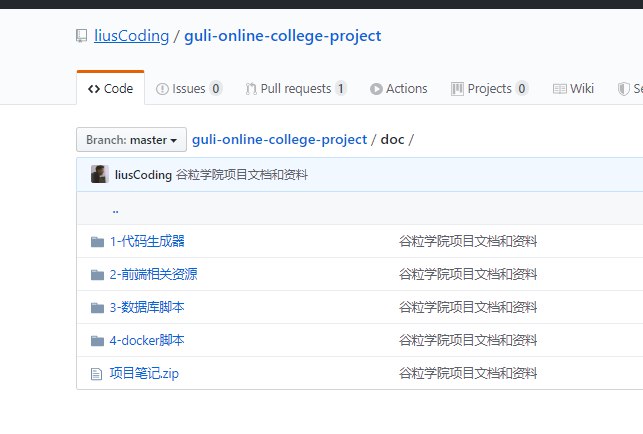Click folder icon next to 1-代码生成器
The height and width of the screenshot is (434, 643).
coord(97,242)
